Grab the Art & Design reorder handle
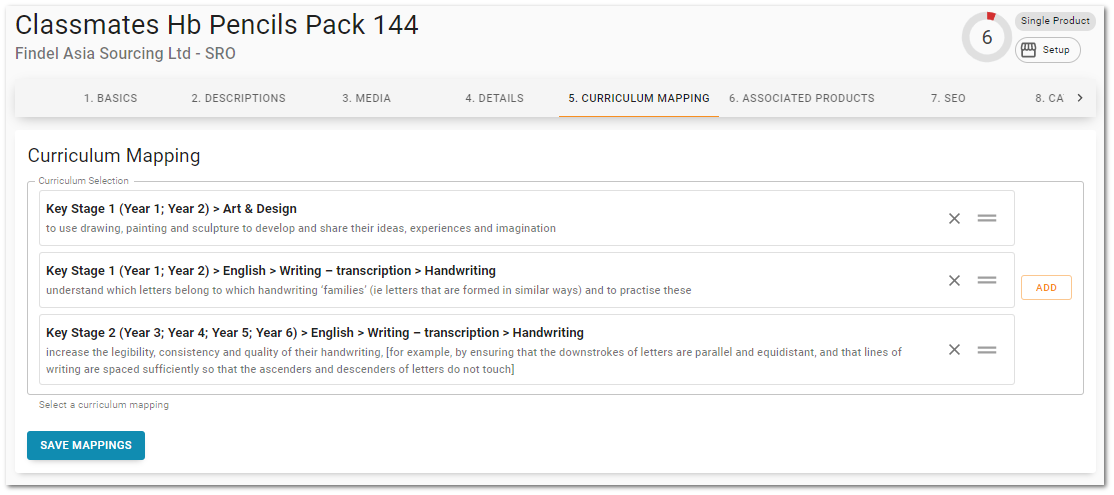 point(987,219)
